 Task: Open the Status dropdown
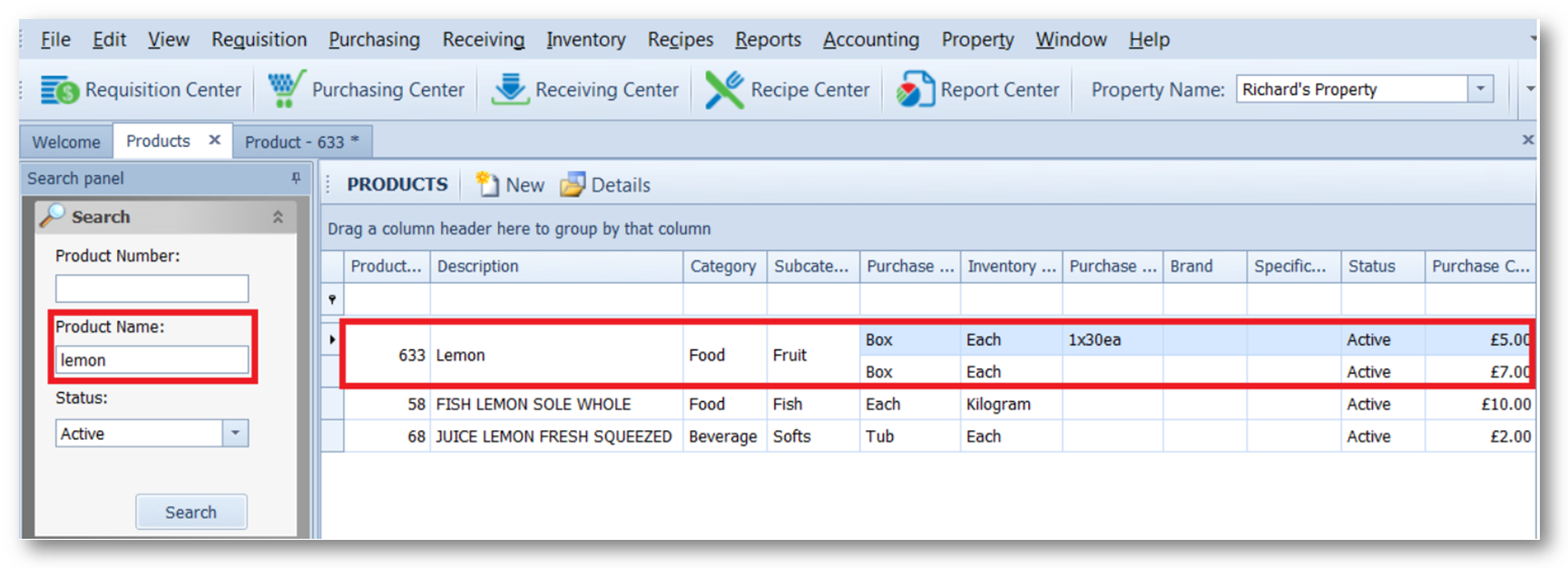coord(235,434)
